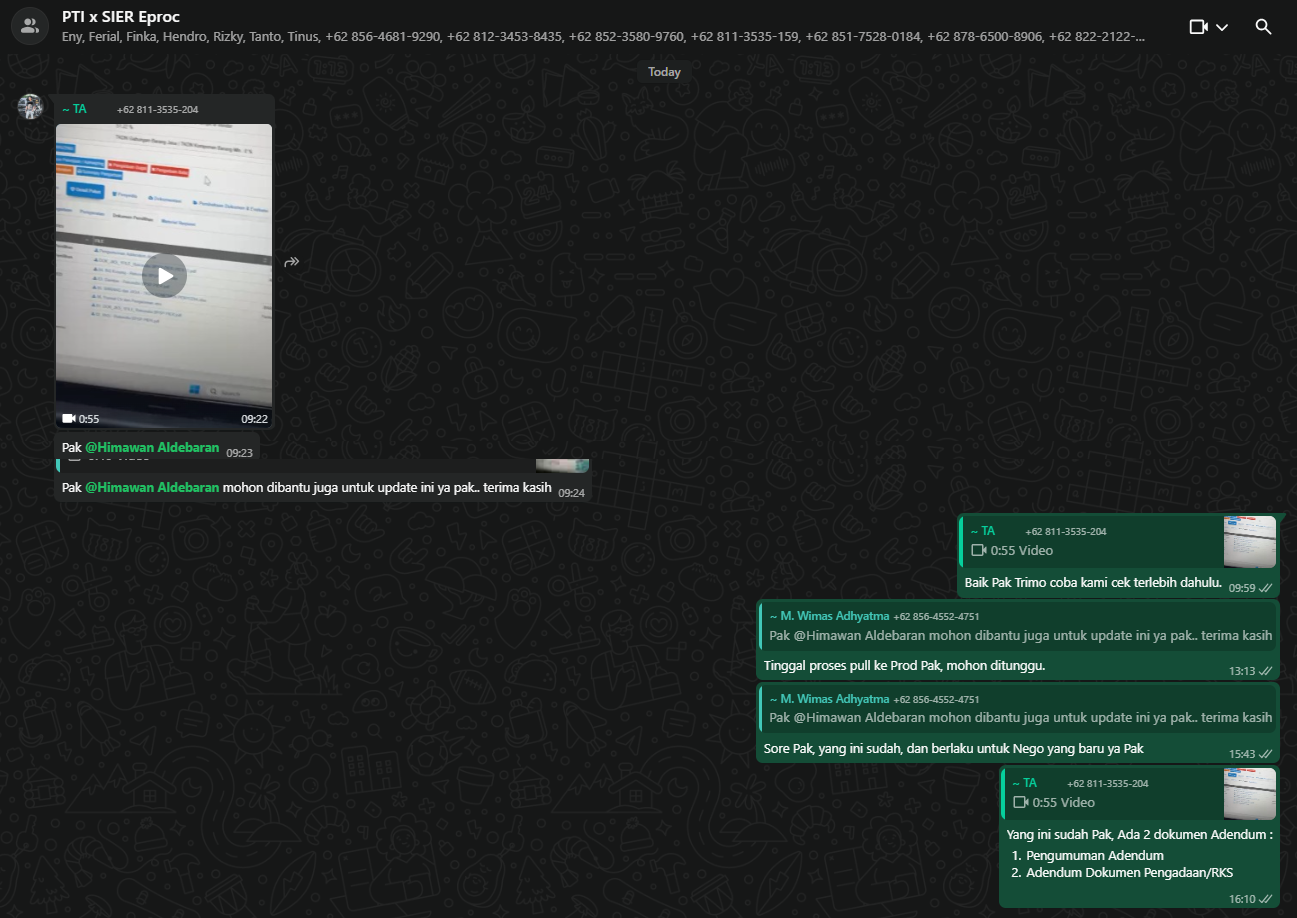1297x918 pixels.
Task: Click the text "mohon dibantu juga untuk update ini"
Action: point(327,488)
